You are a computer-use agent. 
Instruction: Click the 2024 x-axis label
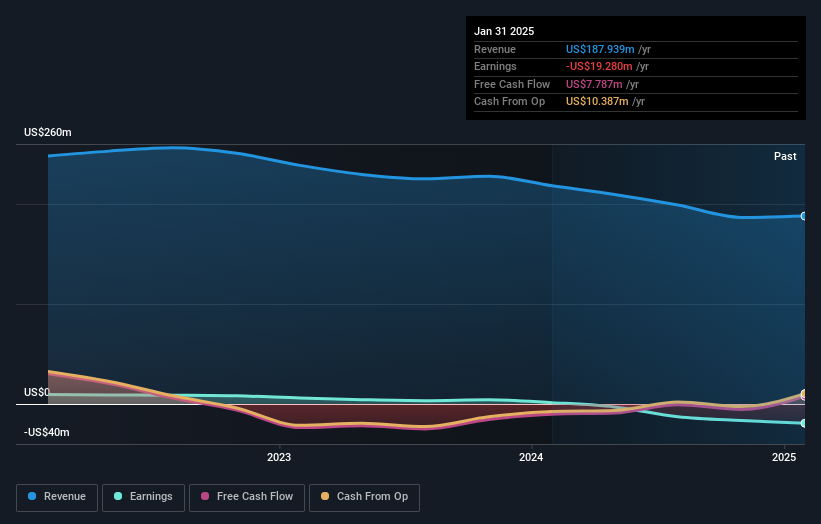(531, 457)
